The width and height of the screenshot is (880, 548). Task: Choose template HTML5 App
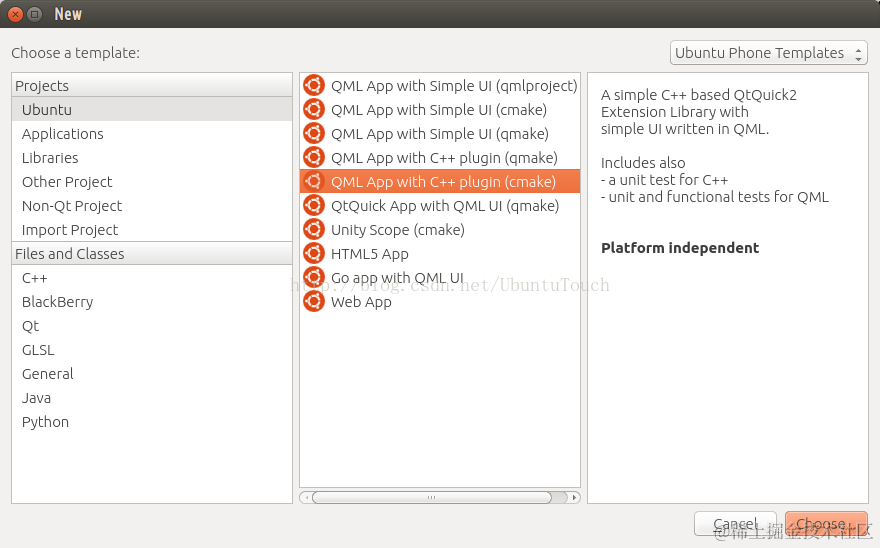tap(440, 254)
